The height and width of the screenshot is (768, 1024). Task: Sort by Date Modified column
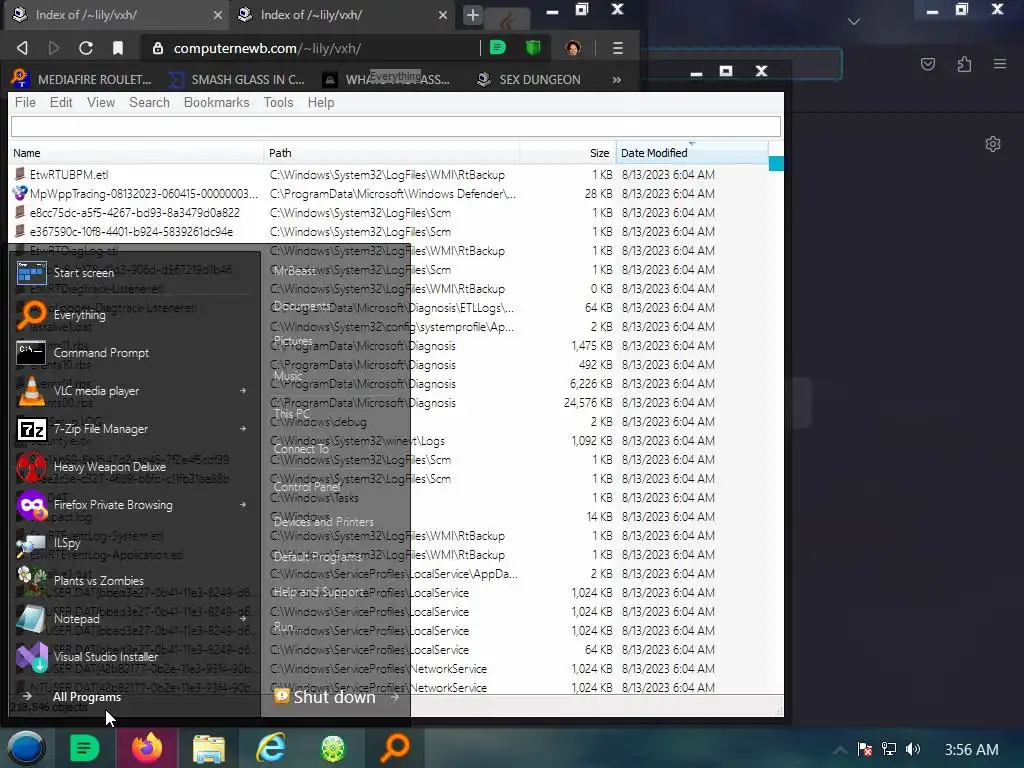(x=692, y=153)
